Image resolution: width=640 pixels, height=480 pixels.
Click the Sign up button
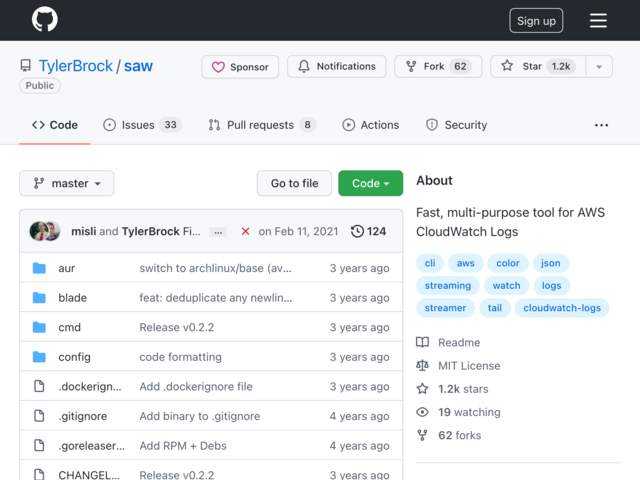click(x=536, y=20)
